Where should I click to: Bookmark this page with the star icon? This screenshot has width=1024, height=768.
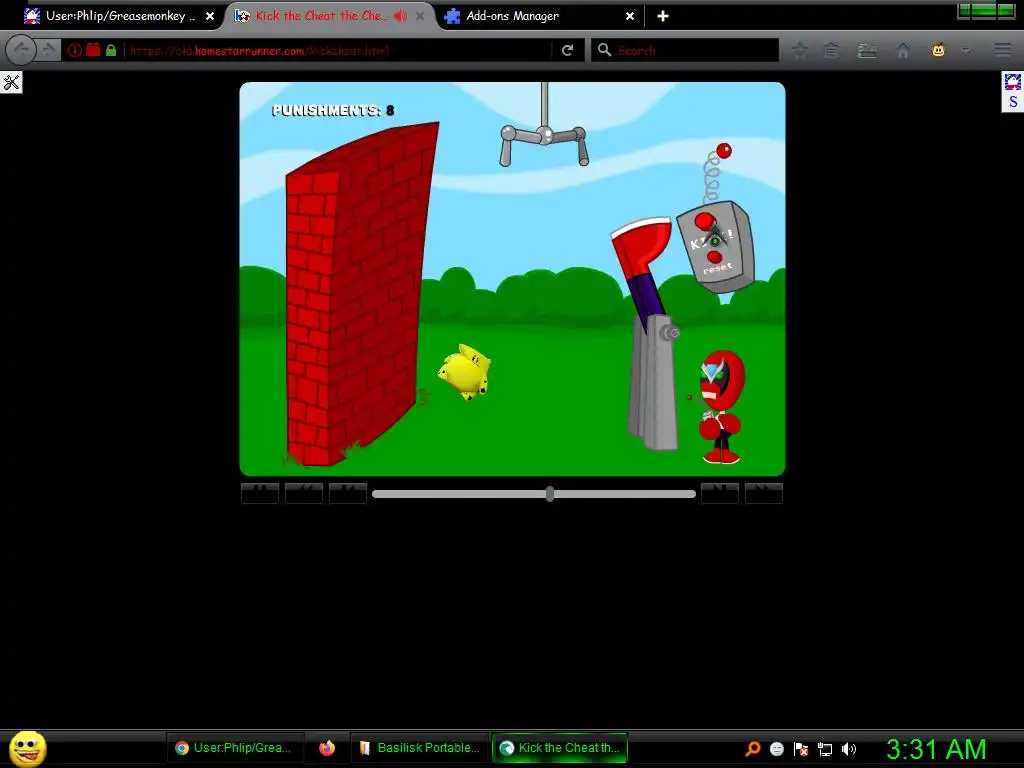coord(799,50)
